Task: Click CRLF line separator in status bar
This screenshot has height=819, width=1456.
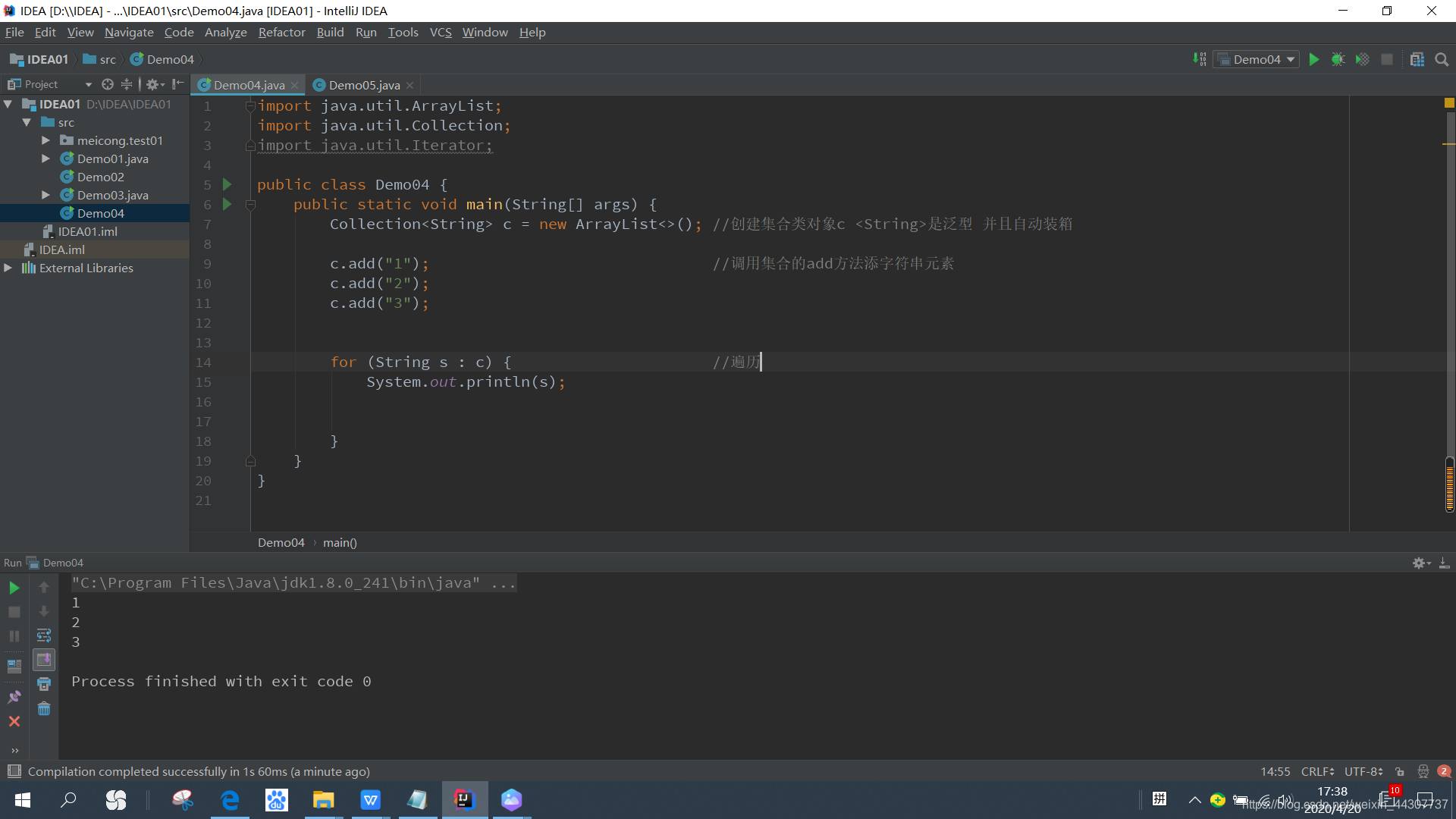Action: pyautogui.click(x=1318, y=771)
